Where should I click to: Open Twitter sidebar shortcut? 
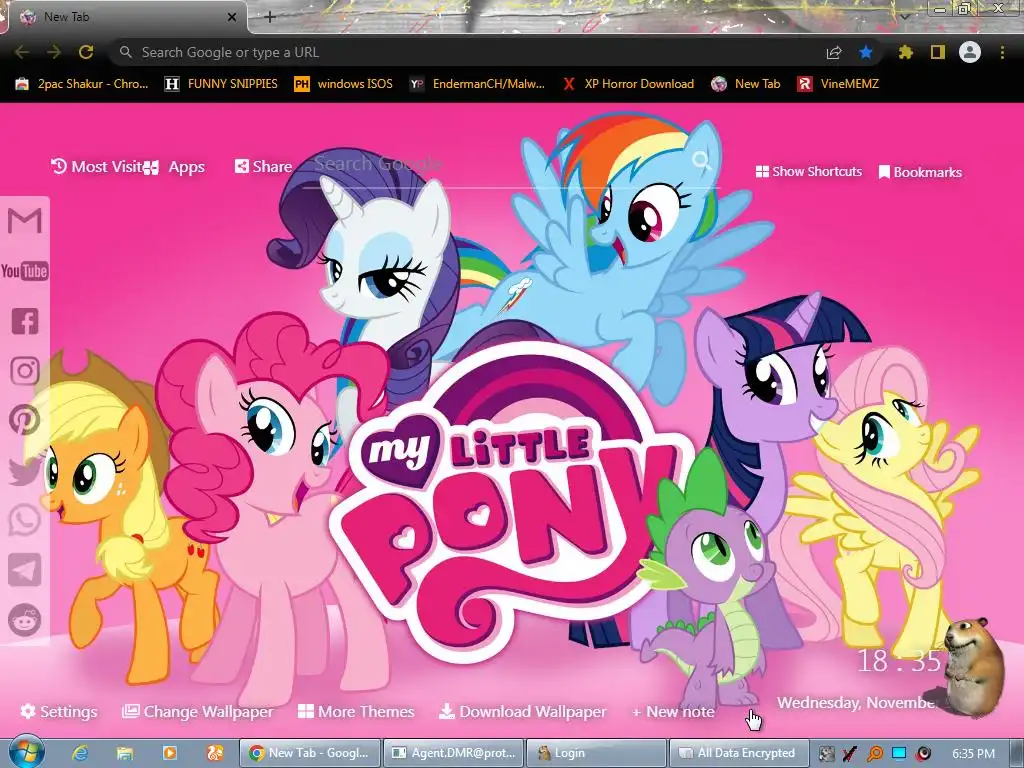[x=25, y=471]
